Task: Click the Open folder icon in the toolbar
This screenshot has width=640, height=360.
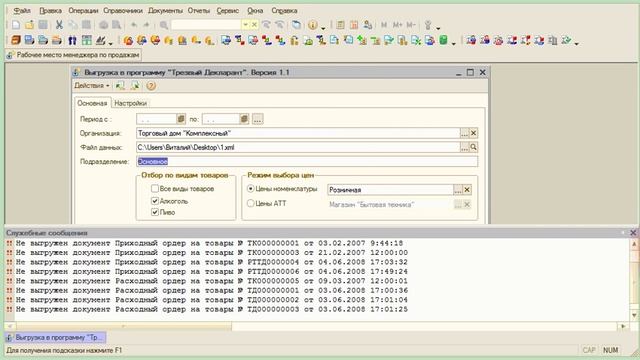Action: click(x=29, y=25)
